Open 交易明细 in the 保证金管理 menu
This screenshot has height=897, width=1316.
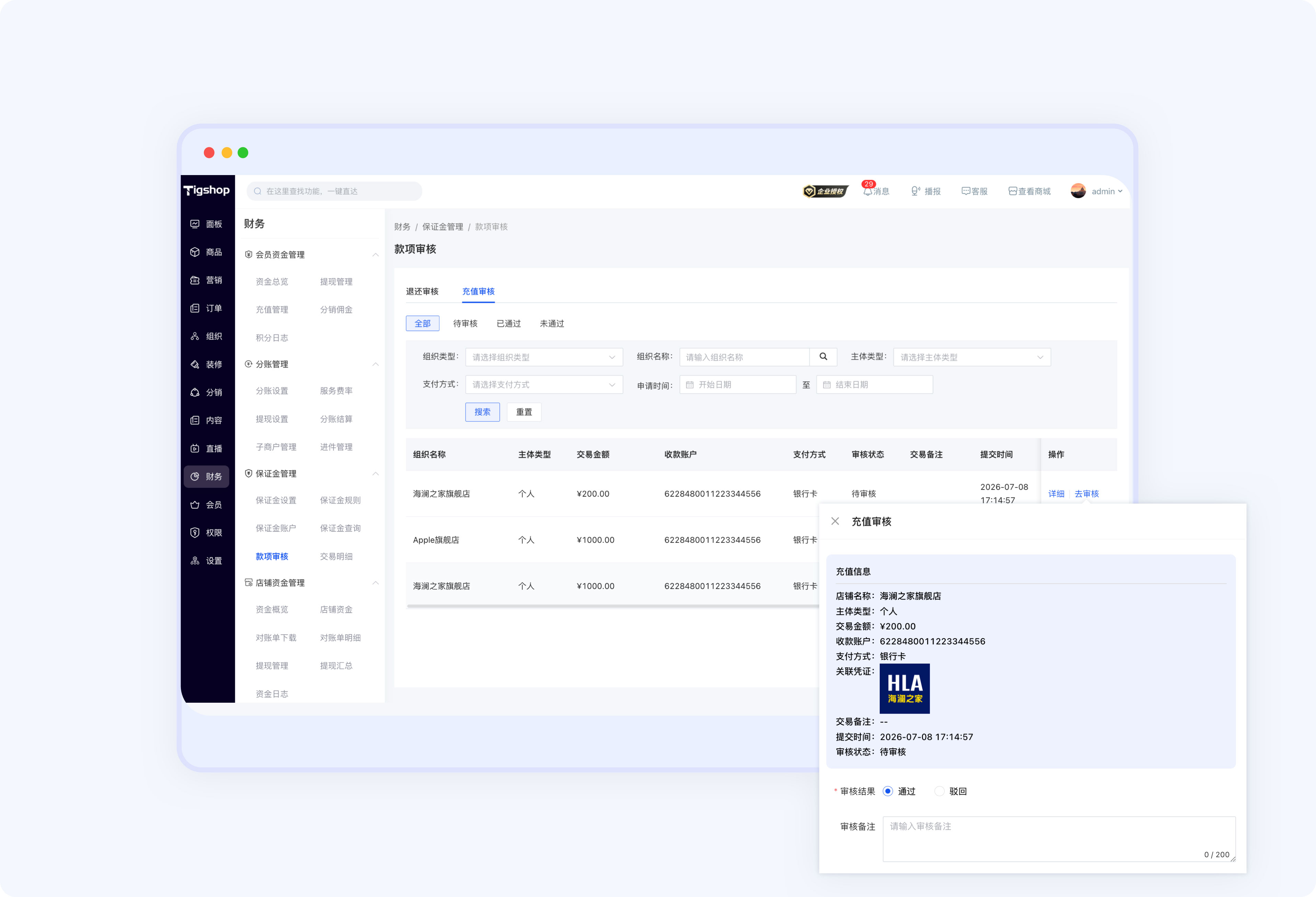336,556
